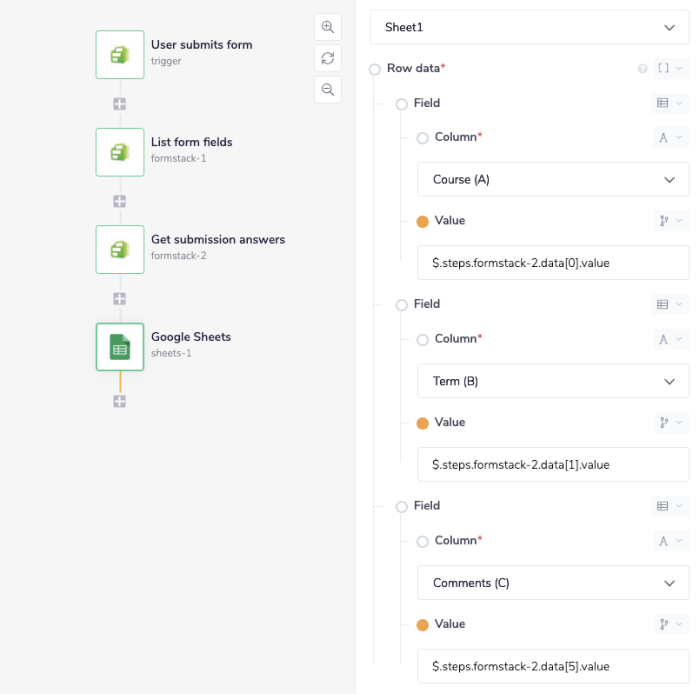Click the refresh canvas icon
This screenshot has height=694, width=700.
click(327, 58)
